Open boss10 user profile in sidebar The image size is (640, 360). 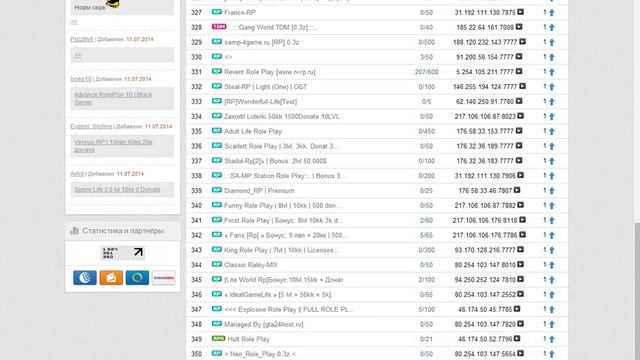(81, 79)
